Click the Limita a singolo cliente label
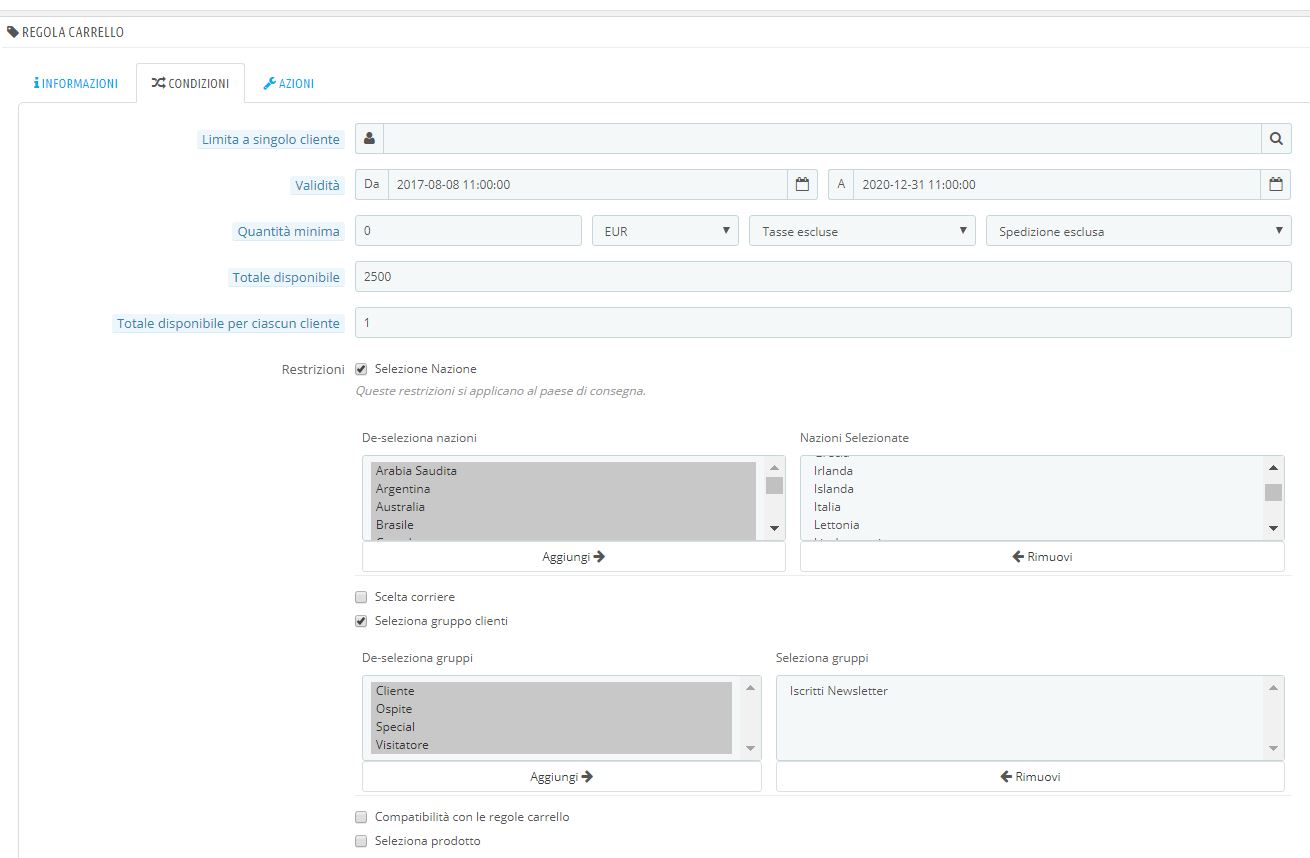 click(271, 140)
